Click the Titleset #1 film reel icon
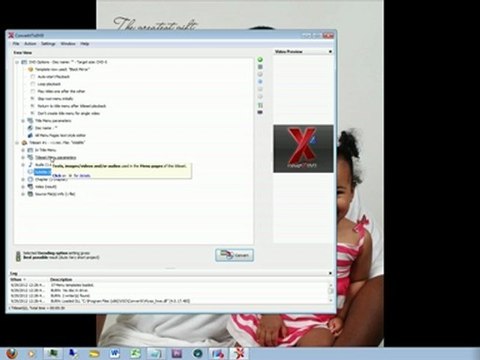Viewport: 480px width, 360px height. pyautogui.click(x=24, y=143)
